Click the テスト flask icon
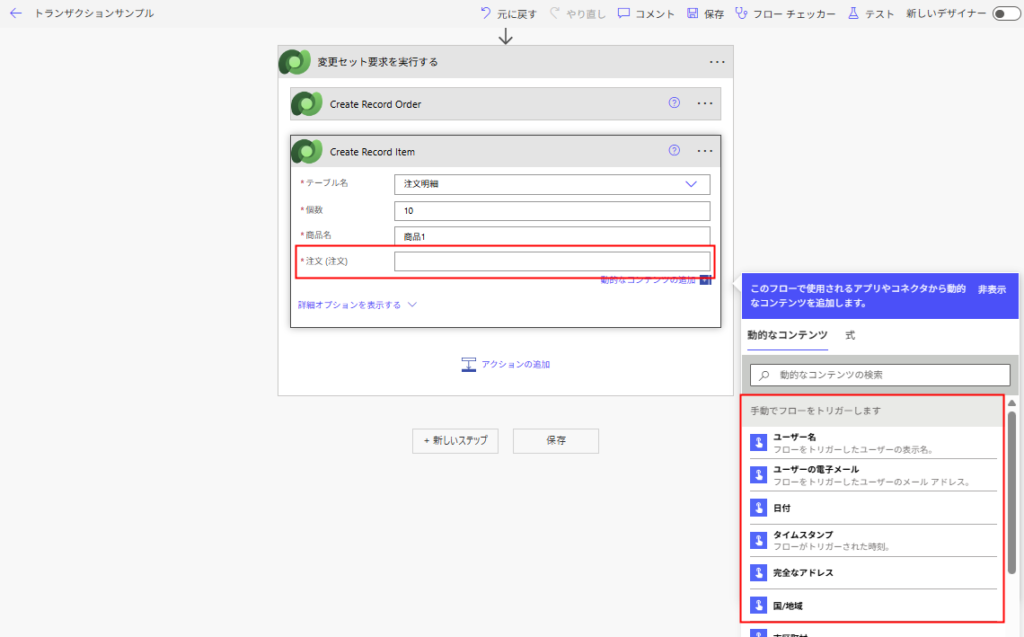The height and width of the screenshot is (637, 1024). click(x=853, y=14)
